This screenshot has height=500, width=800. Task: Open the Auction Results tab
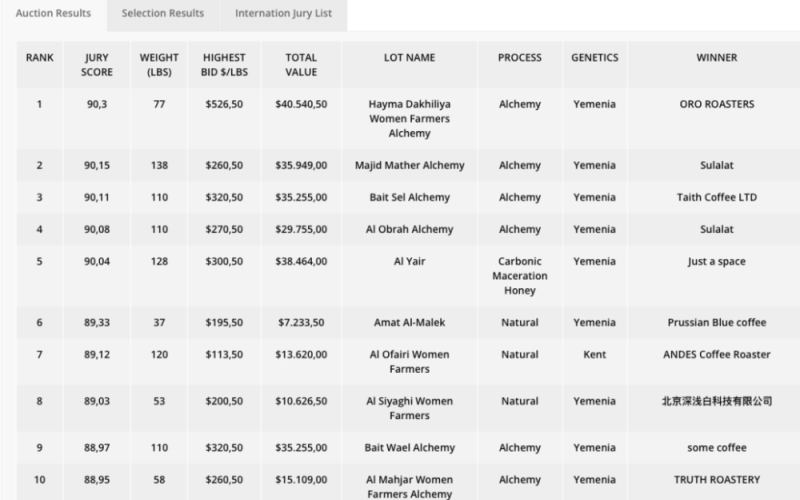(53, 13)
